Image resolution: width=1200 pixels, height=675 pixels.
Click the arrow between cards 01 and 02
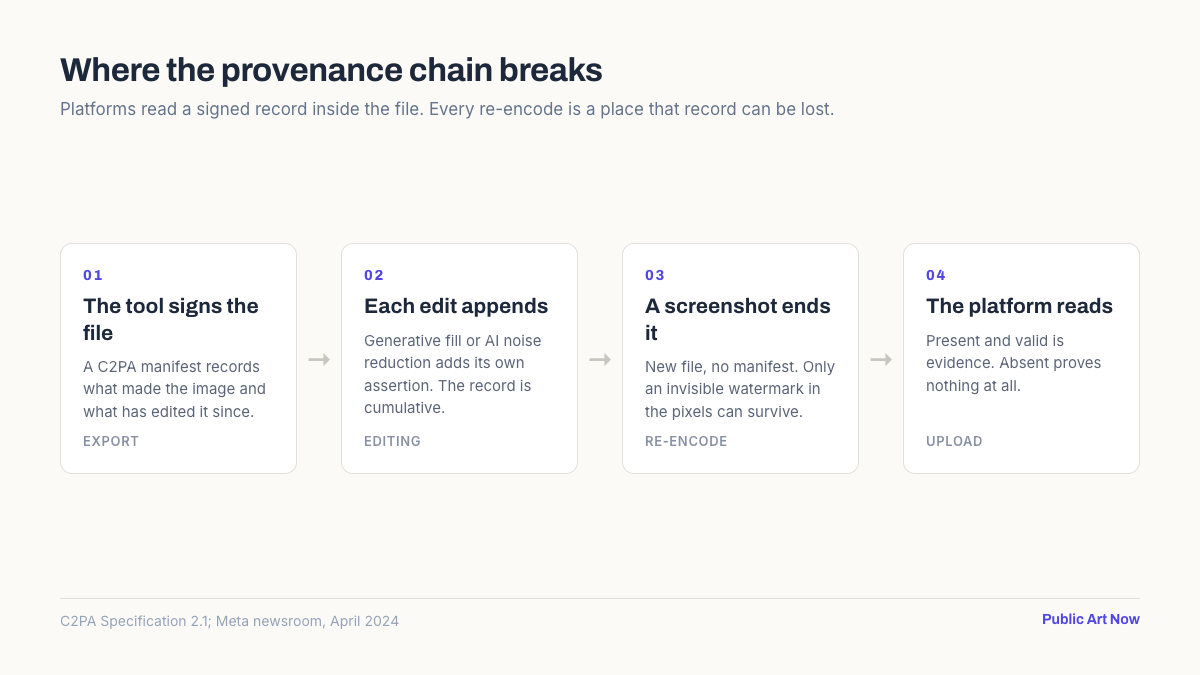click(x=319, y=359)
